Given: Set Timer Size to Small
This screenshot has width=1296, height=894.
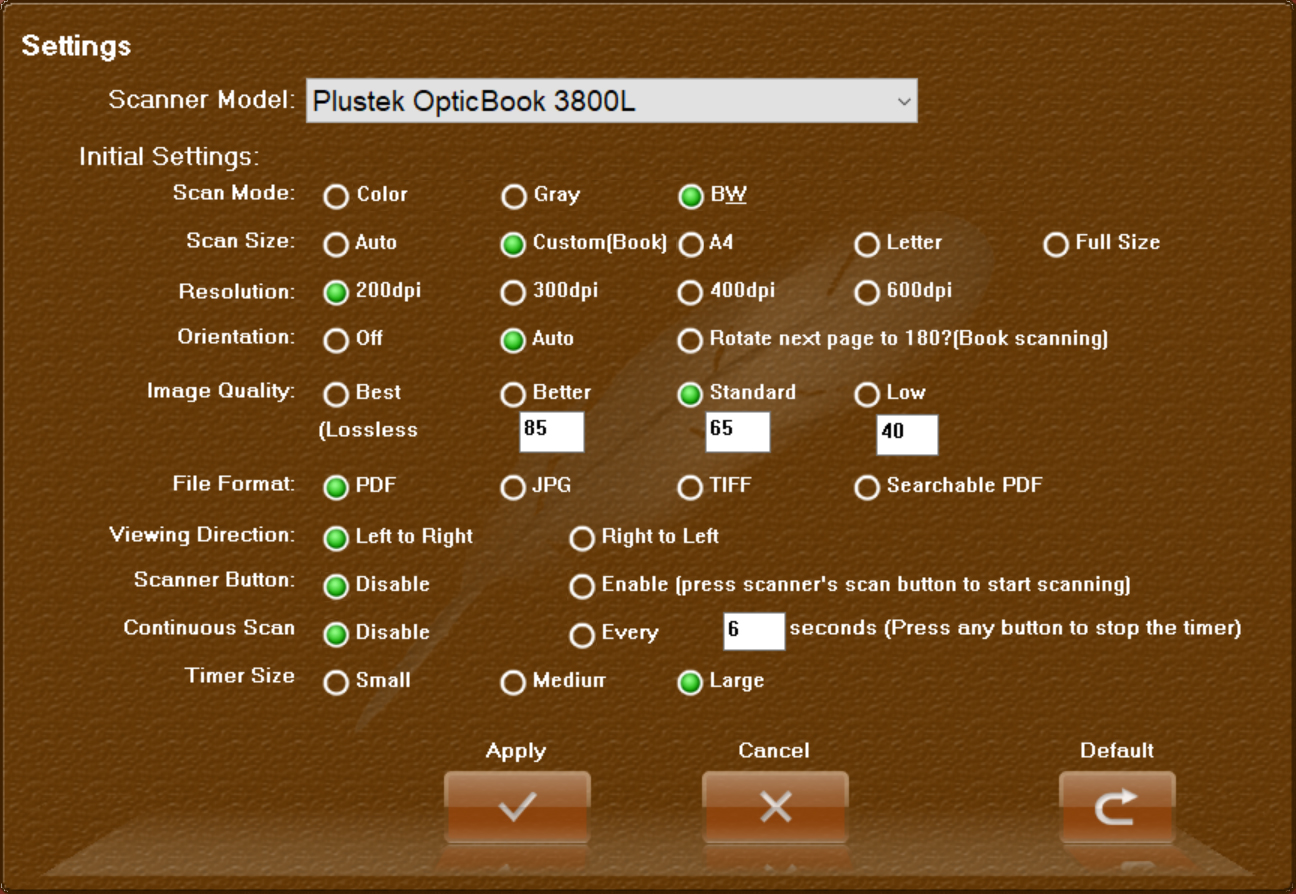Looking at the screenshot, I should click(x=337, y=682).
